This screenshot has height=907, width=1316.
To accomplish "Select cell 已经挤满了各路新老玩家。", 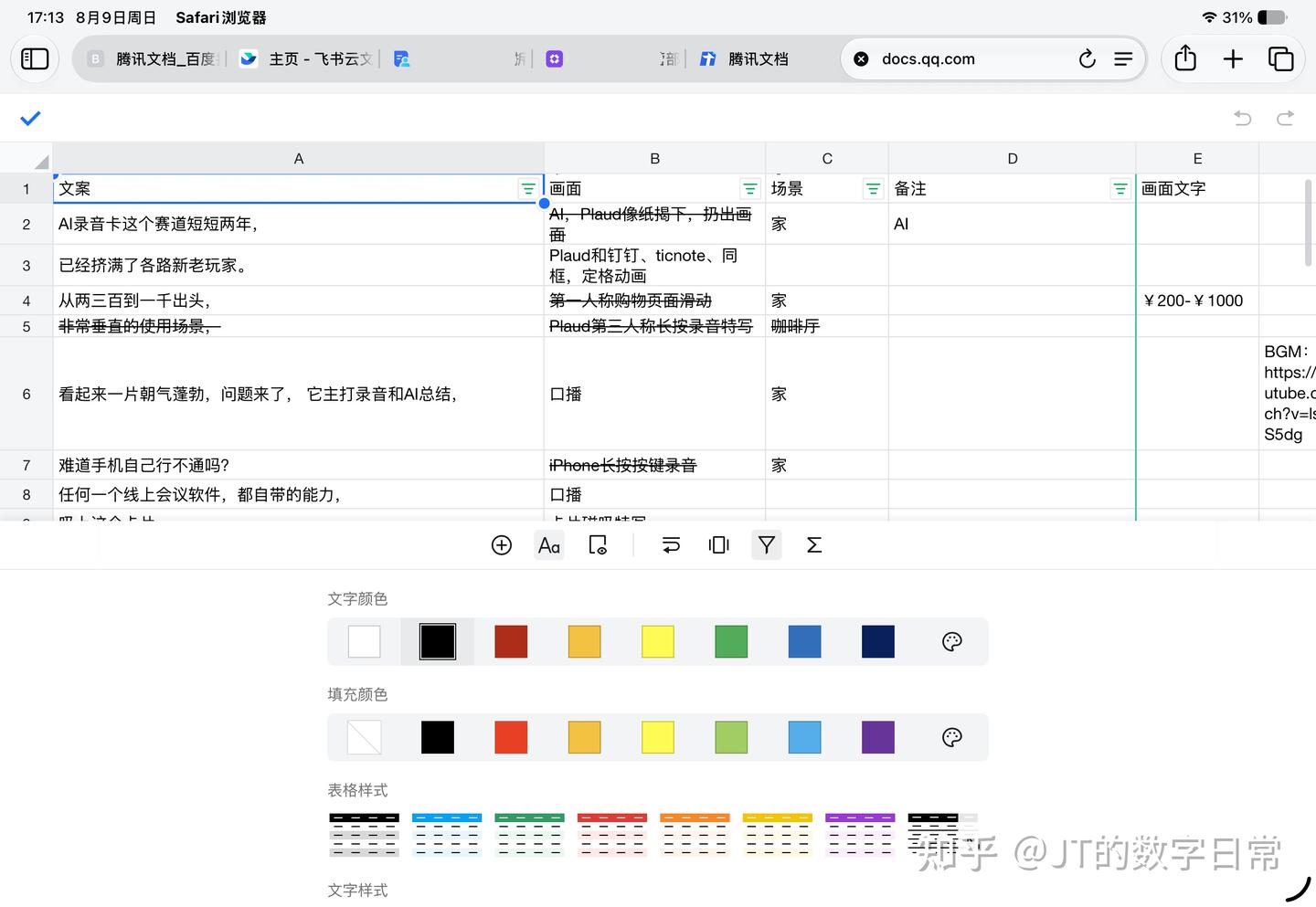I will 299,266.
